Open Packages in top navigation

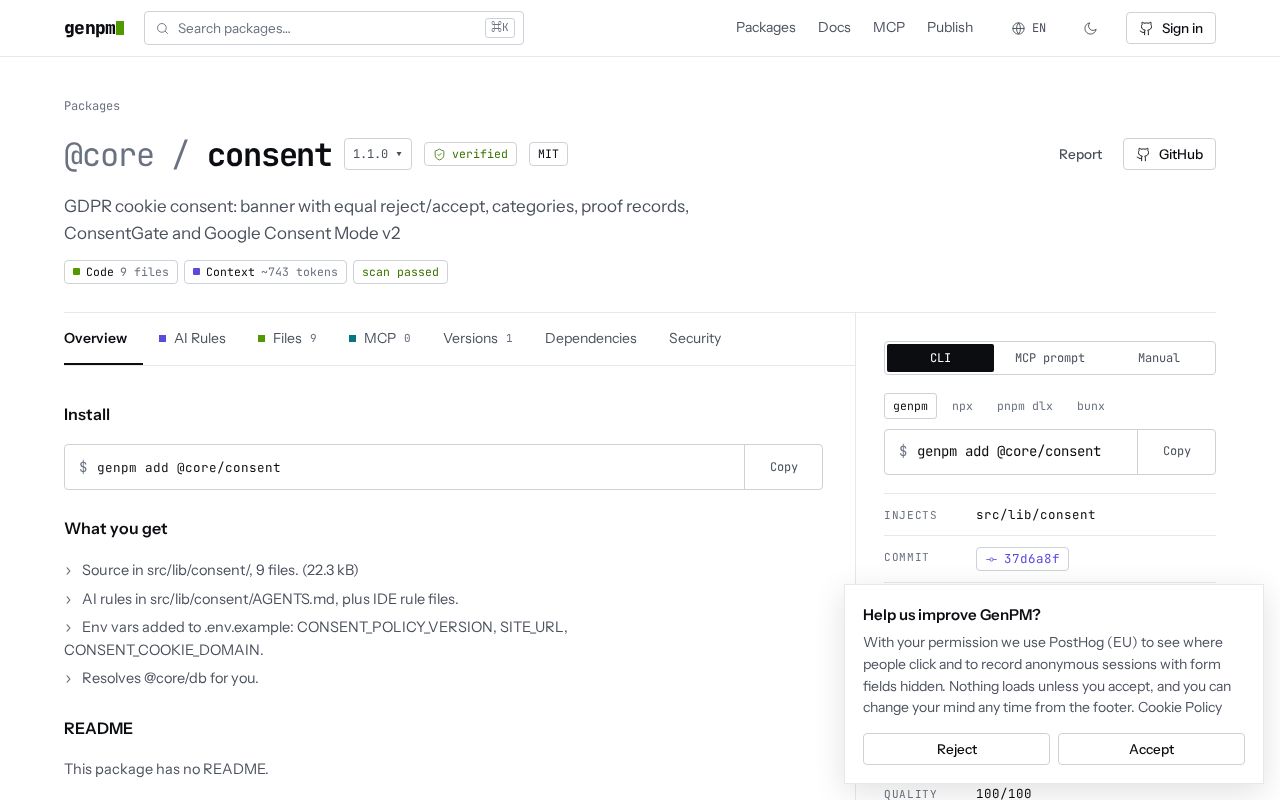pos(766,28)
